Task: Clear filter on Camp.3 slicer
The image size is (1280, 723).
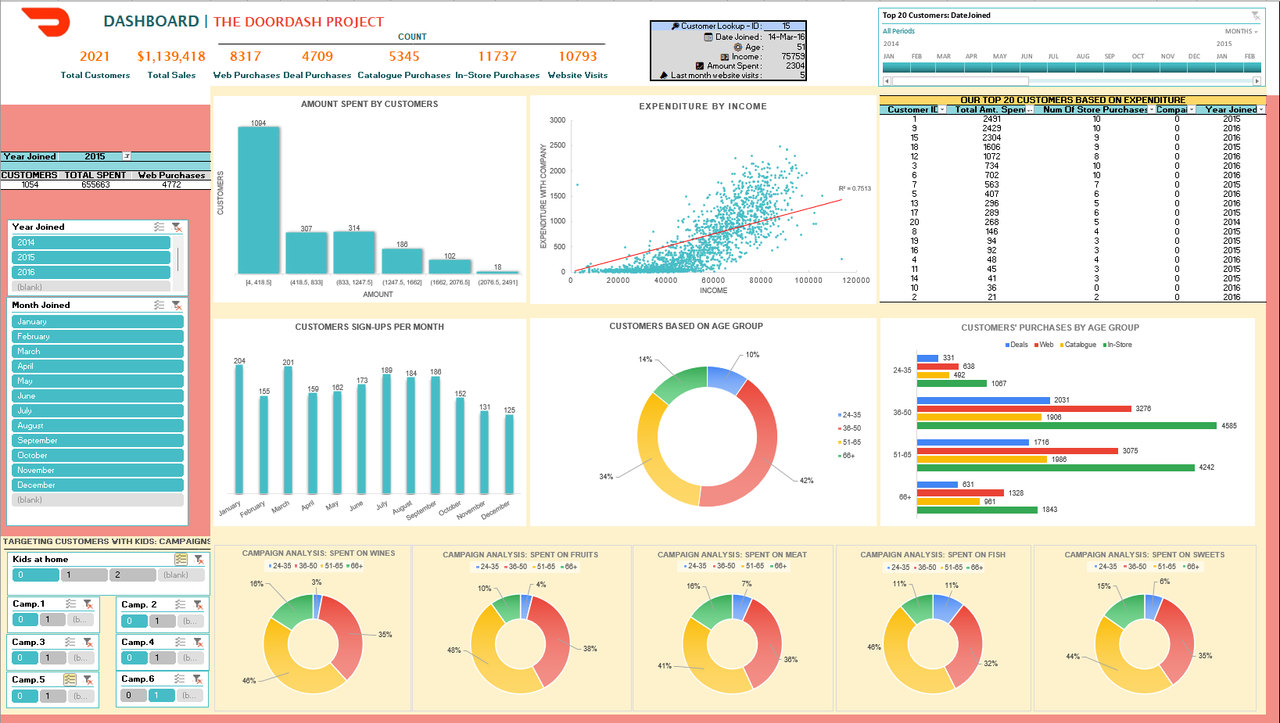Action: pyautogui.click(x=88, y=642)
